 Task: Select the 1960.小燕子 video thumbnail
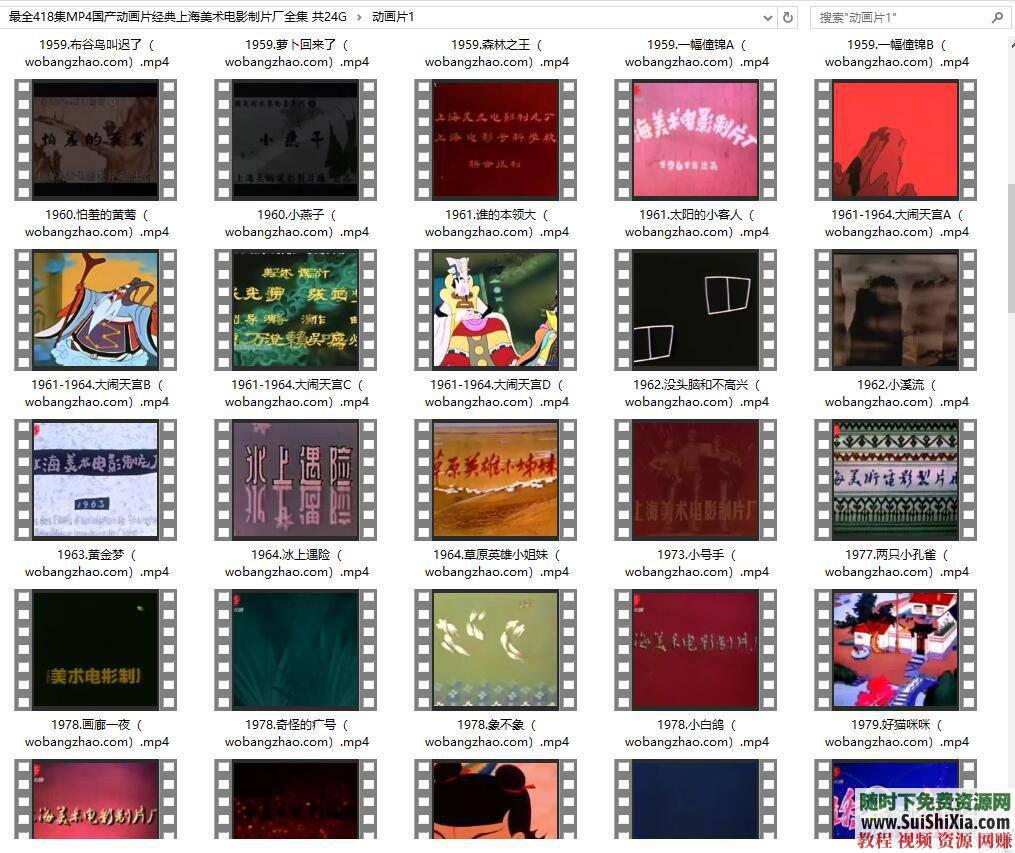pos(295,140)
